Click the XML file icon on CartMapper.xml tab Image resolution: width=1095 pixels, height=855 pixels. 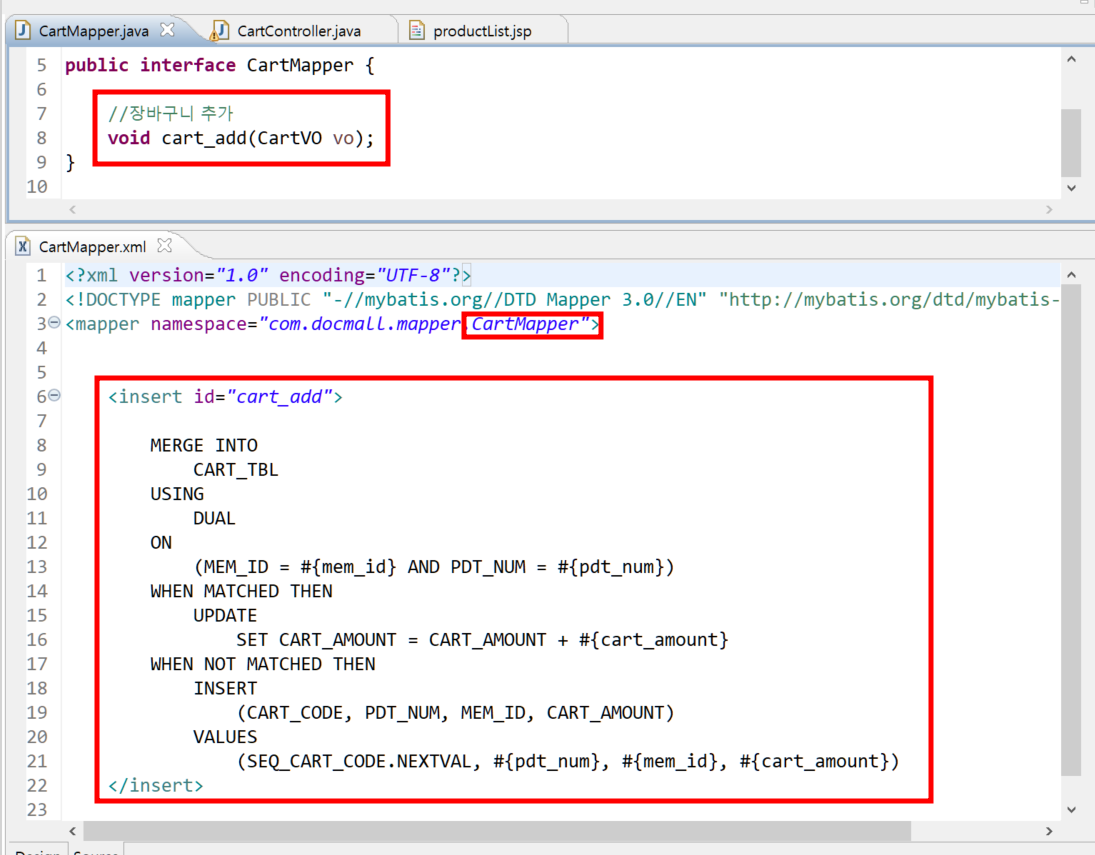coord(23,247)
